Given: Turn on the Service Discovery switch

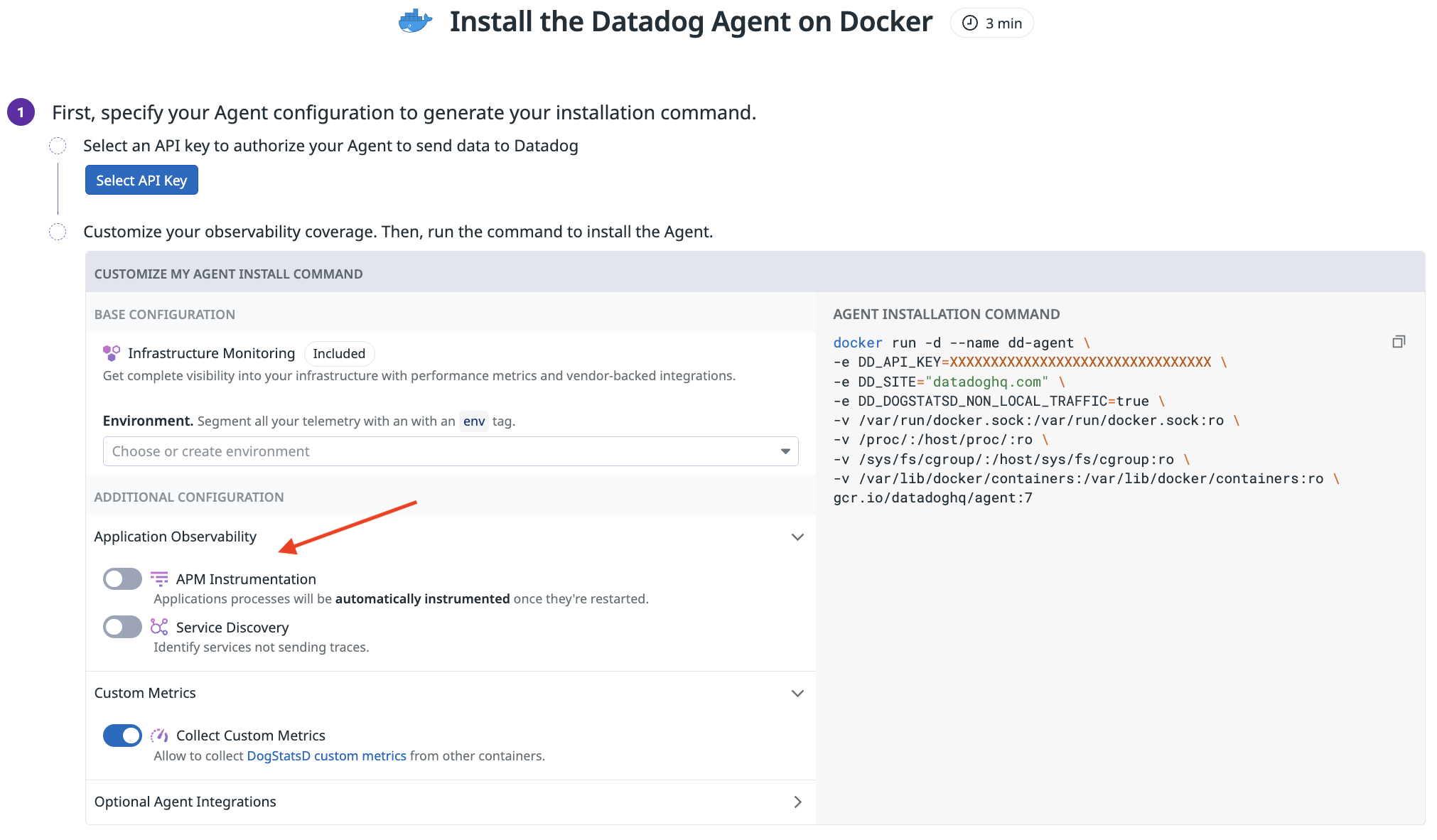Looking at the screenshot, I should tap(122, 627).
